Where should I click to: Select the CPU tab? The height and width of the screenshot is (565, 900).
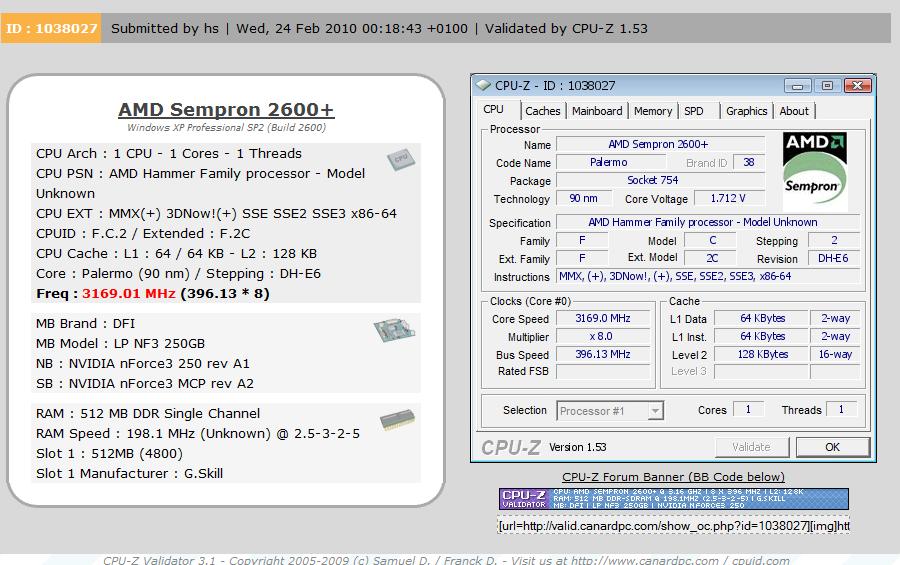pyautogui.click(x=494, y=110)
